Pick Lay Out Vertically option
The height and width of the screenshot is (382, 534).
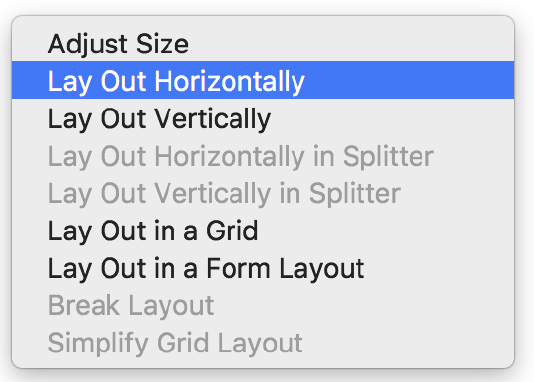tap(263, 118)
